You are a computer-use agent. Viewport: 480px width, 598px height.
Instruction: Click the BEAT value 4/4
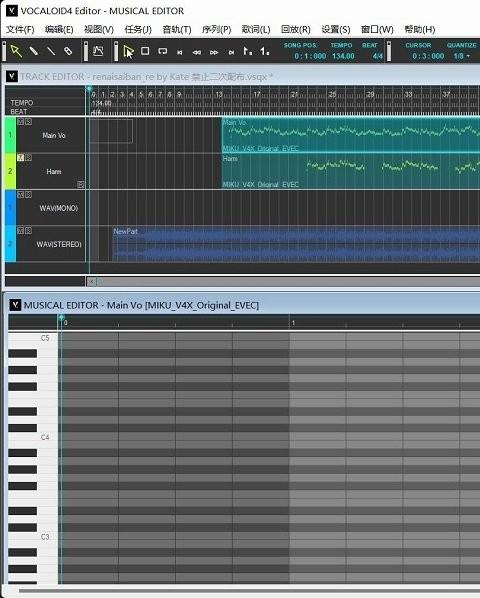pyautogui.click(x=378, y=56)
